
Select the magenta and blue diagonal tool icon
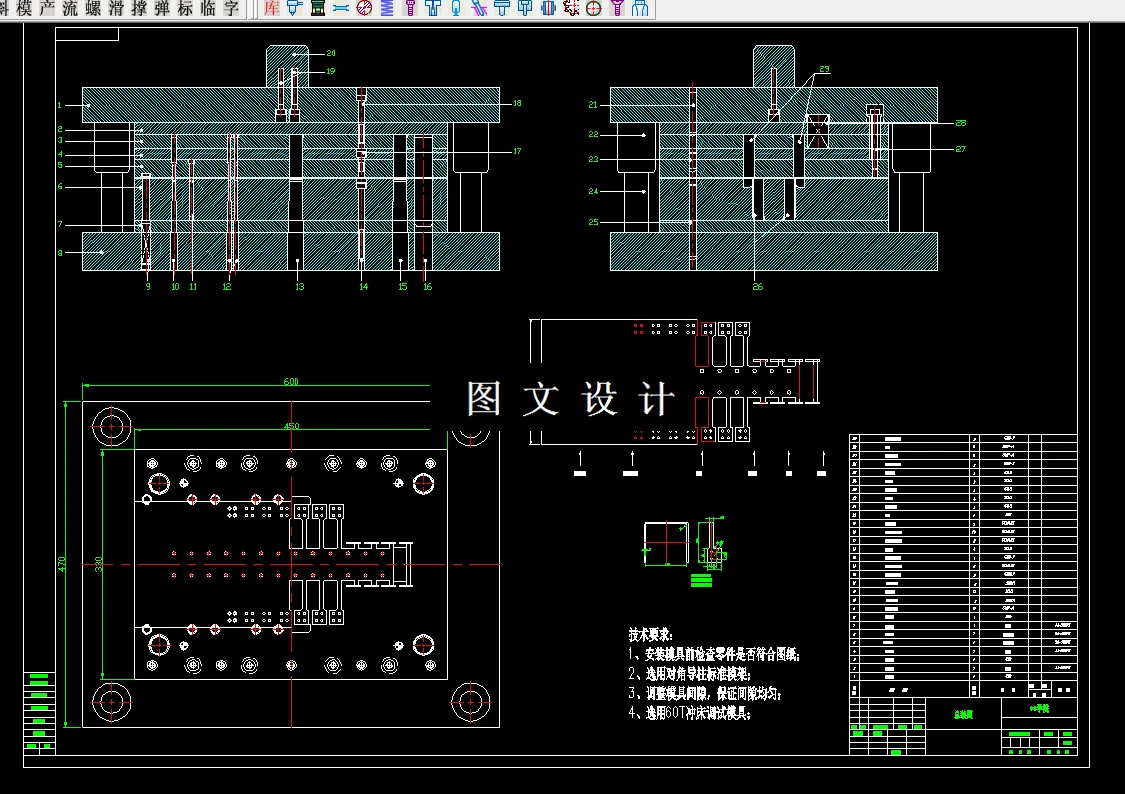pyautogui.click(x=479, y=9)
